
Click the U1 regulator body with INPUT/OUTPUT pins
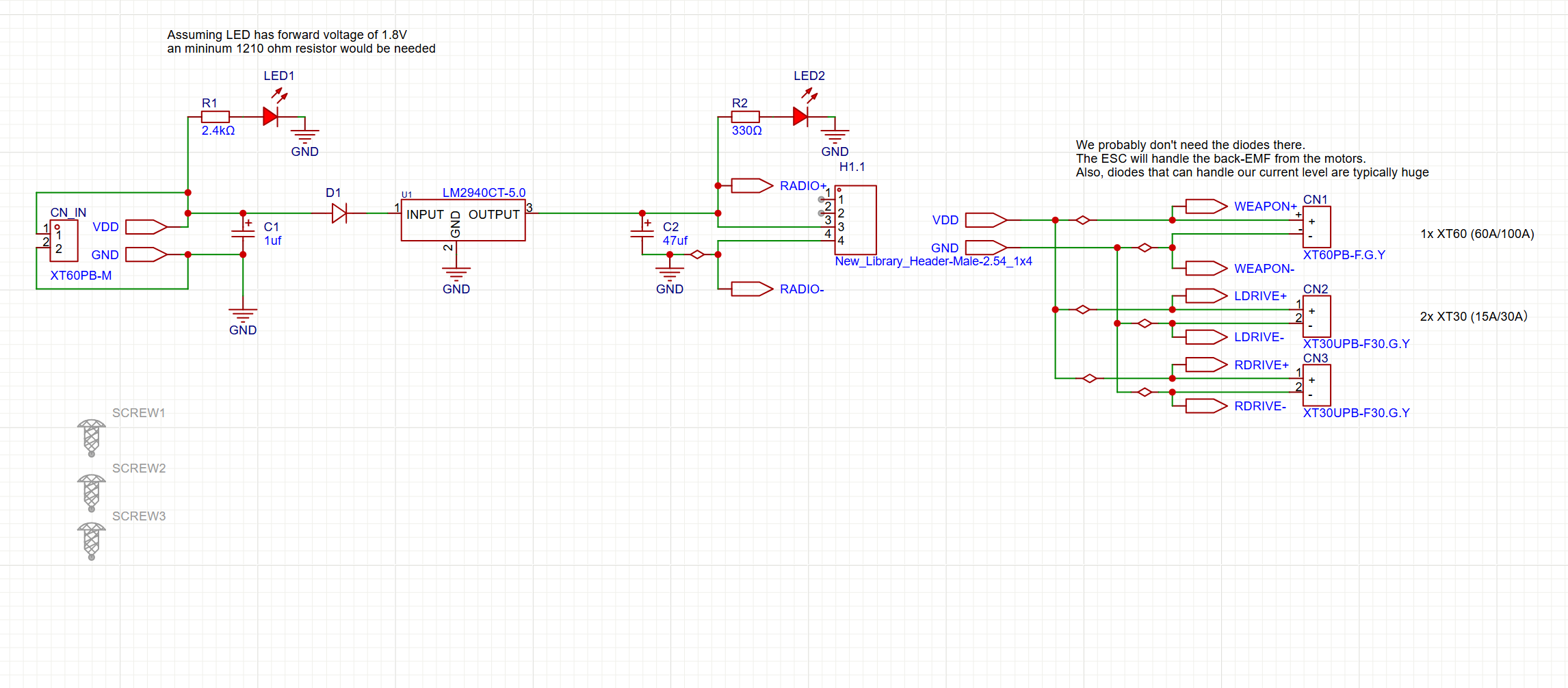[x=463, y=220]
